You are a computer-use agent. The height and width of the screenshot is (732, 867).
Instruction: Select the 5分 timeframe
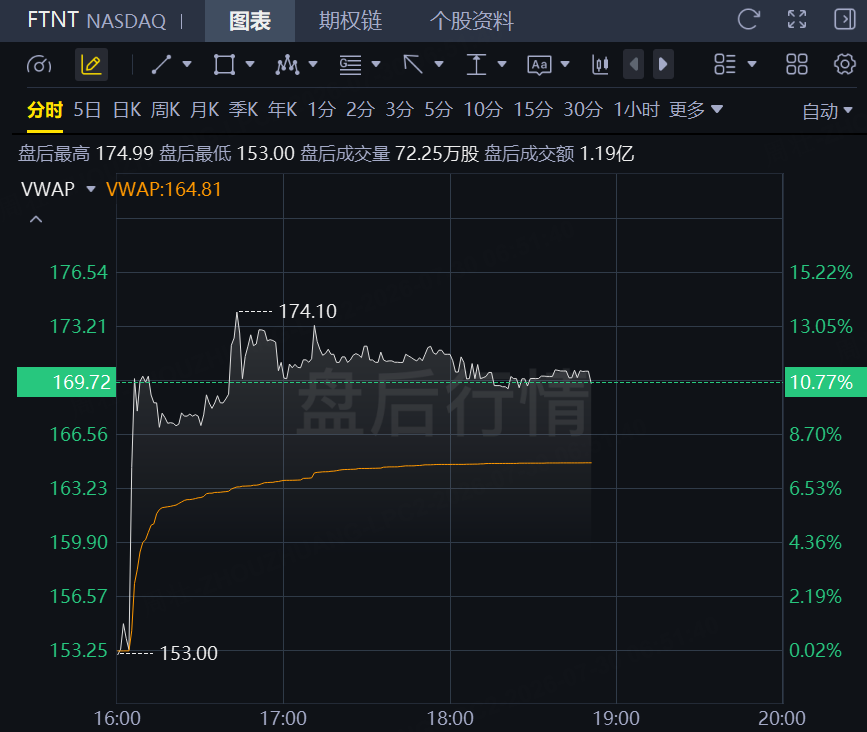(438, 110)
